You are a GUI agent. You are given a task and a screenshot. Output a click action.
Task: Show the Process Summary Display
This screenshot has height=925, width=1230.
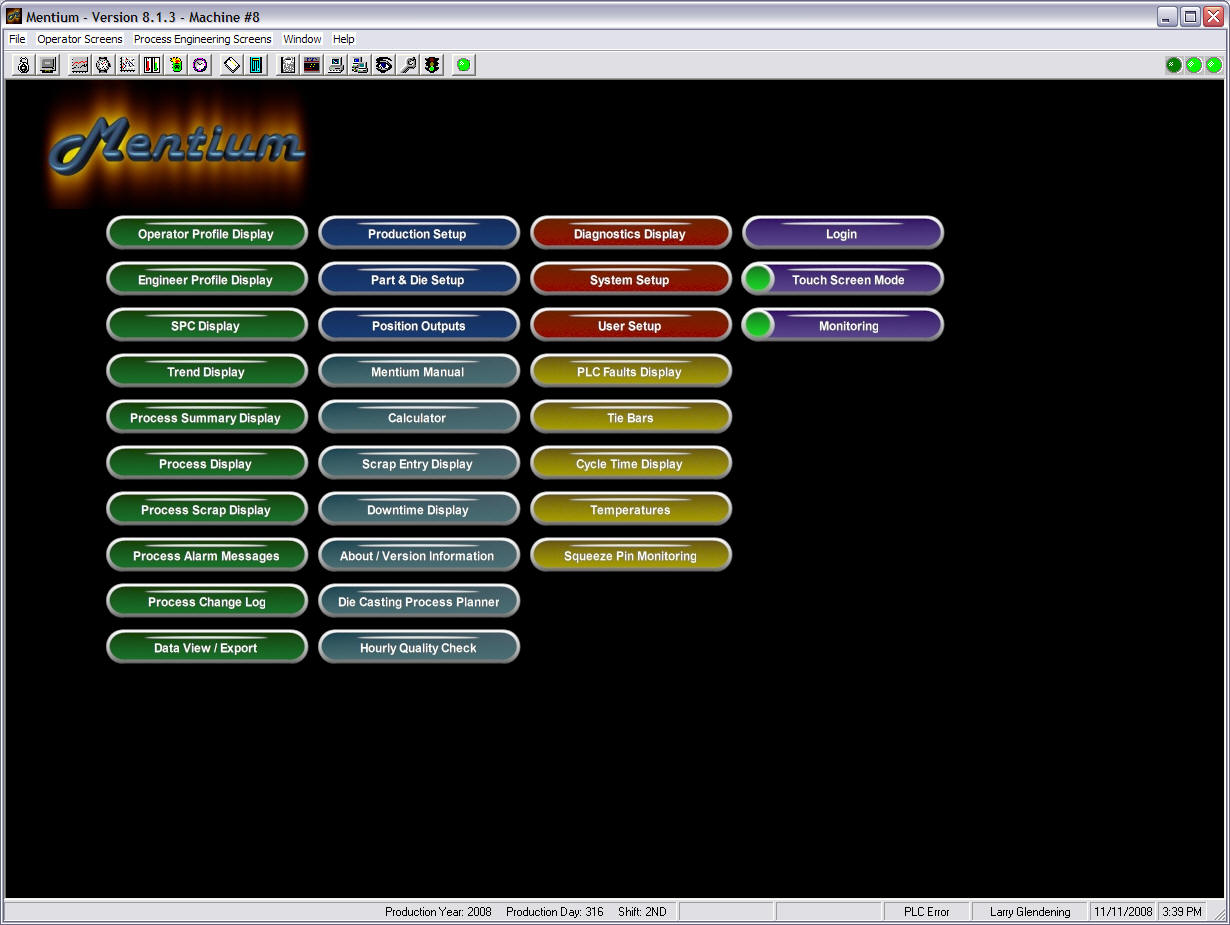[x=207, y=417]
